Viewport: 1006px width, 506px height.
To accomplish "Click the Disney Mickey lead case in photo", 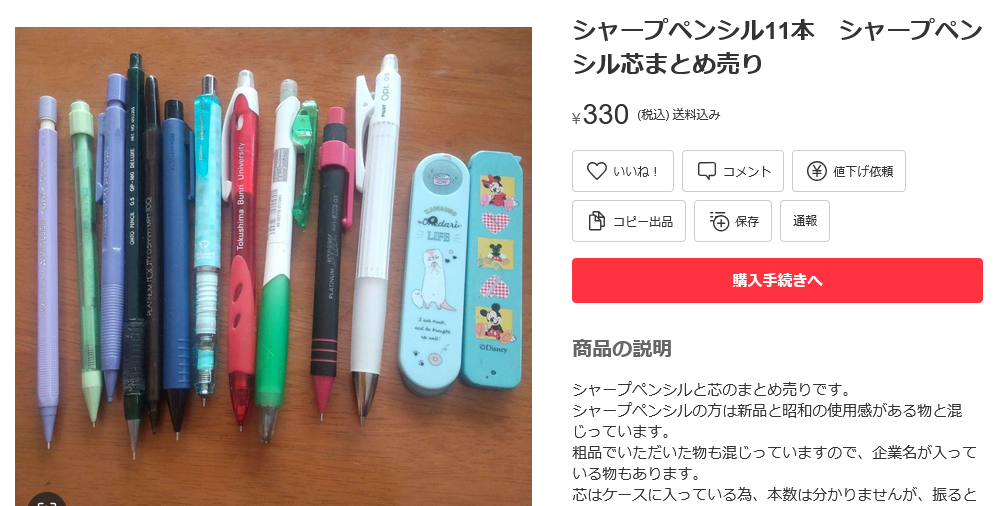I will click(x=495, y=269).
